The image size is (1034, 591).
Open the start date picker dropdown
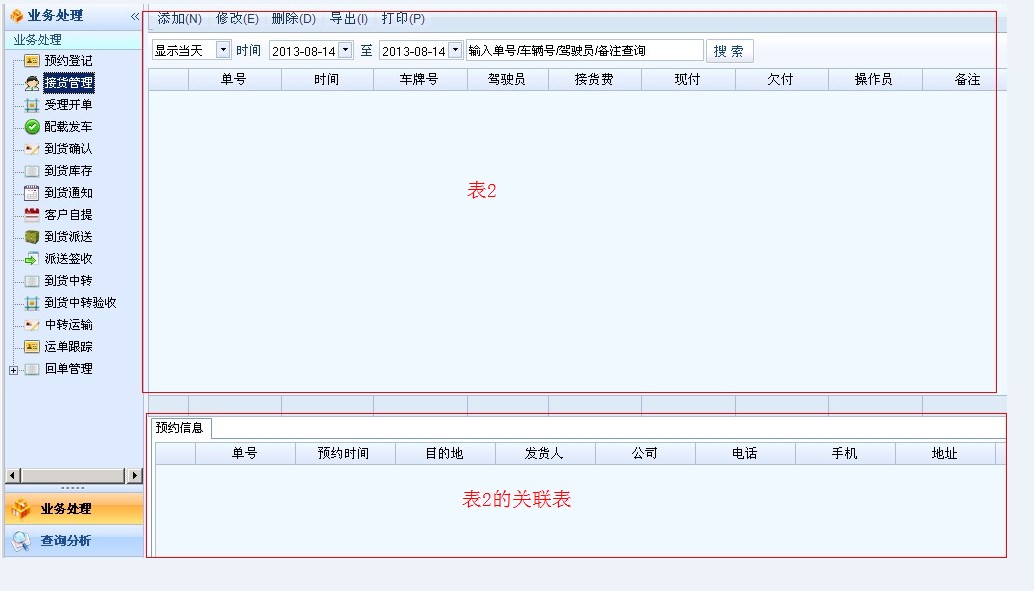[x=345, y=50]
